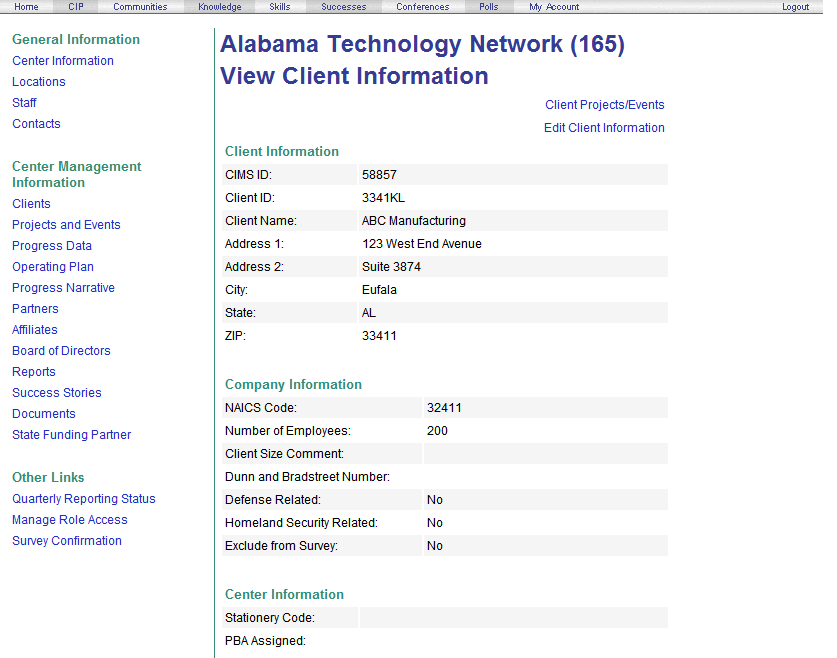Go to Locations page
The width and height of the screenshot is (837, 658).
pyautogui.click(x=39, y=82)
